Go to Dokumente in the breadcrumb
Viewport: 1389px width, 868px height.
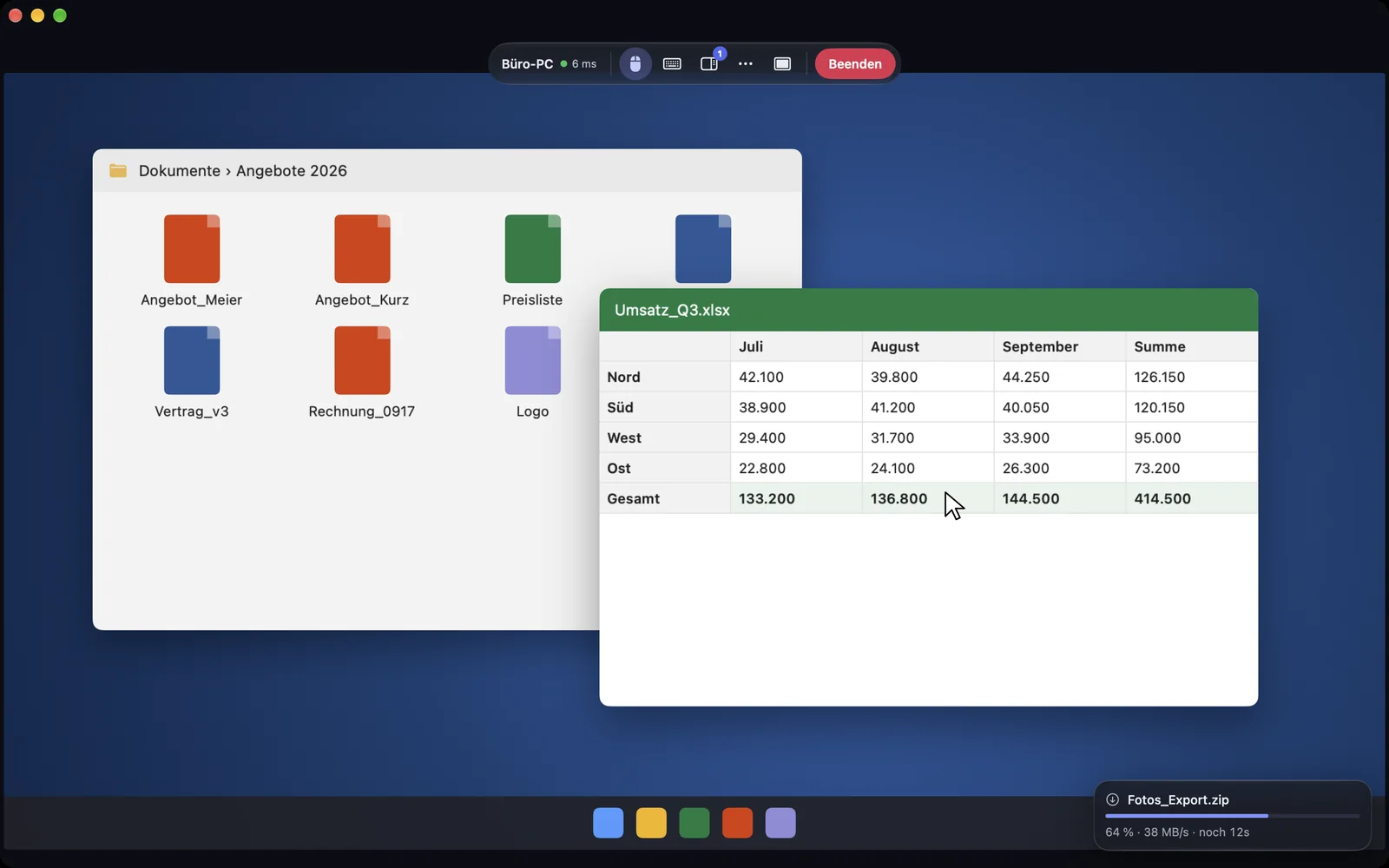pyautogui.click(x=180, y=171)
